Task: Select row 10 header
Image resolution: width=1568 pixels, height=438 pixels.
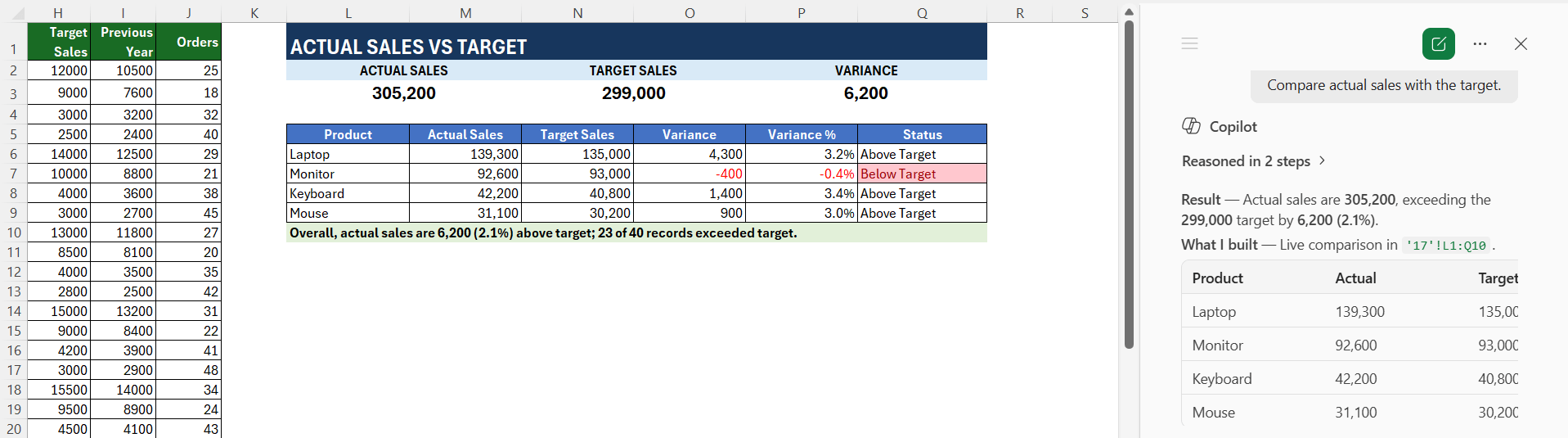Action: pyautogui.click(x=14, y=233)
